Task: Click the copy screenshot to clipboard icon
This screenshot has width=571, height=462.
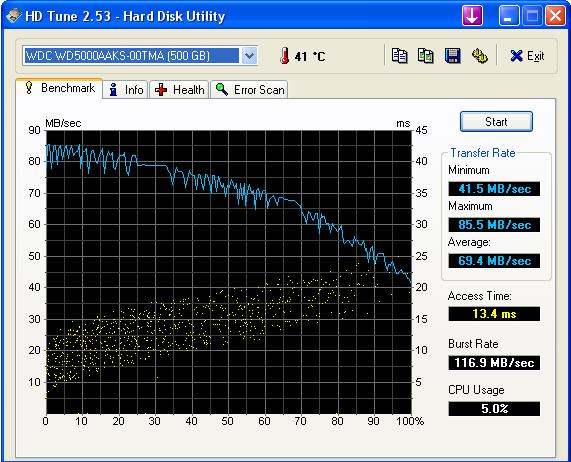Action: pos(425,56)
